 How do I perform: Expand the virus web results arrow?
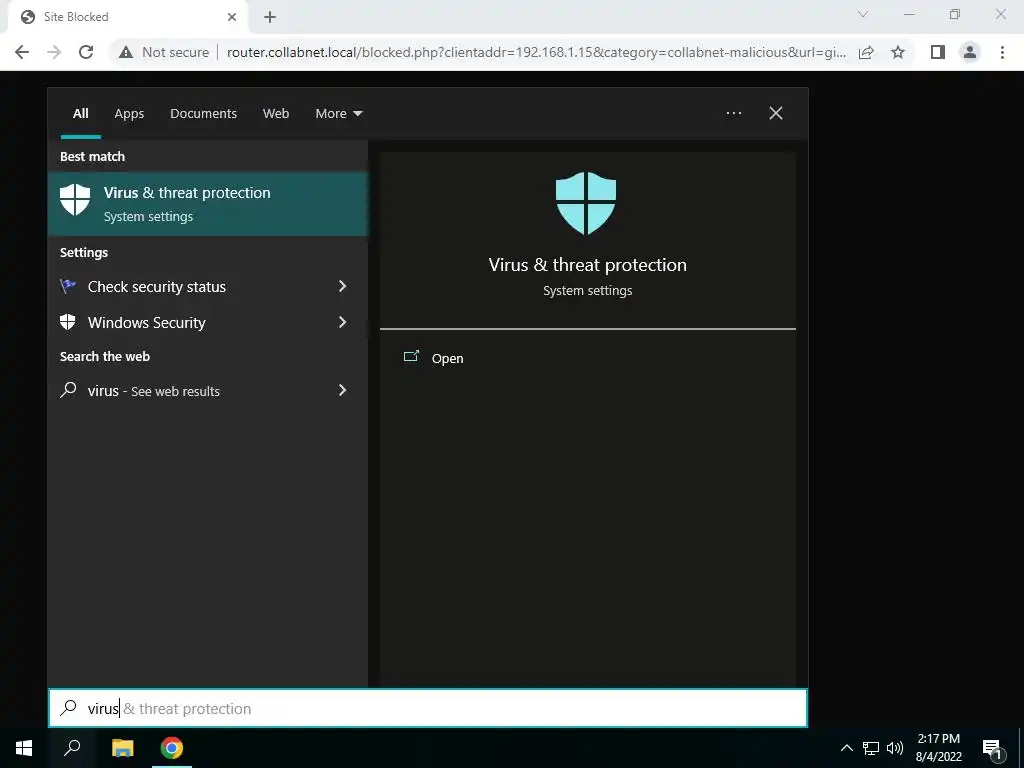point(342,390)
